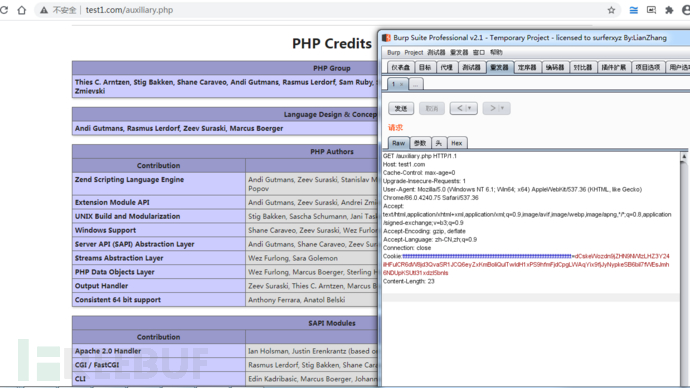690x388 pixels.
Task: Select the 编码器 (Decoder) tab
Action: 555,67
